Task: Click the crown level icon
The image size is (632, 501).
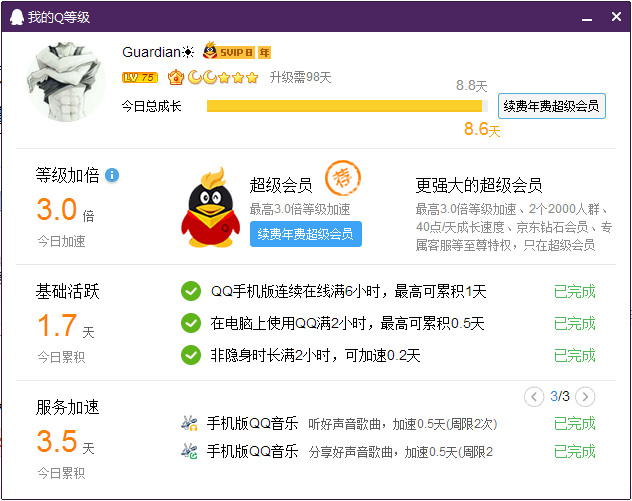Action: coord(176,77)
